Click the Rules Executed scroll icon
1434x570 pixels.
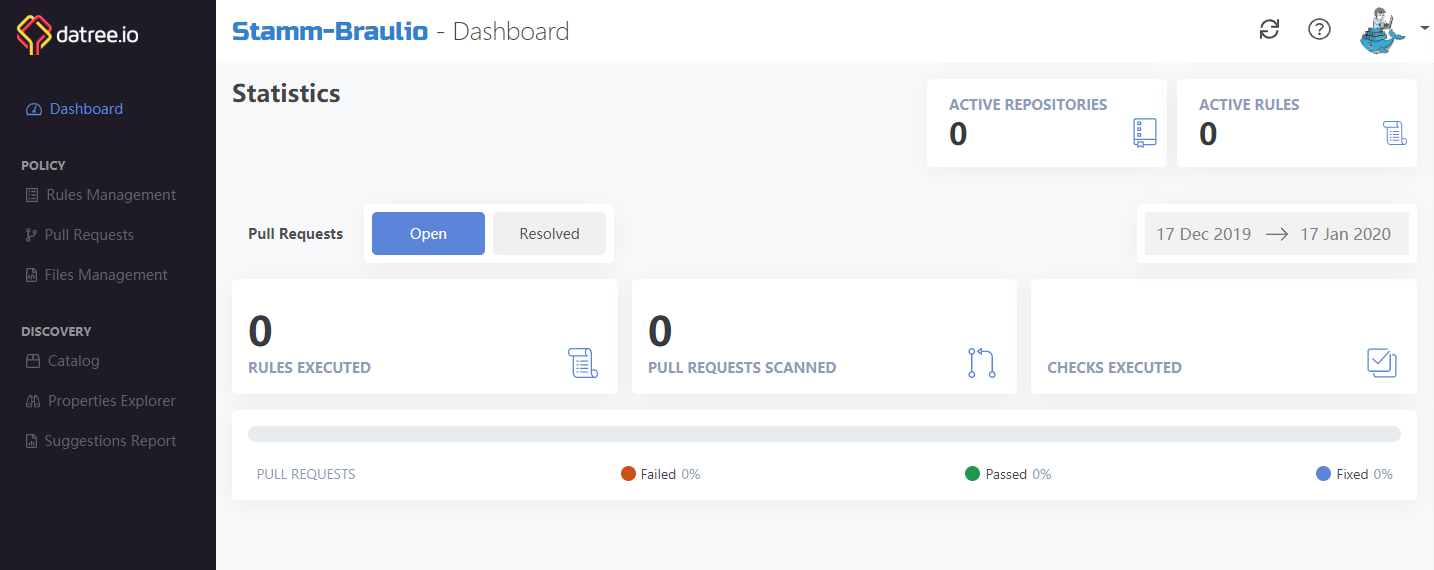point(582,362)
